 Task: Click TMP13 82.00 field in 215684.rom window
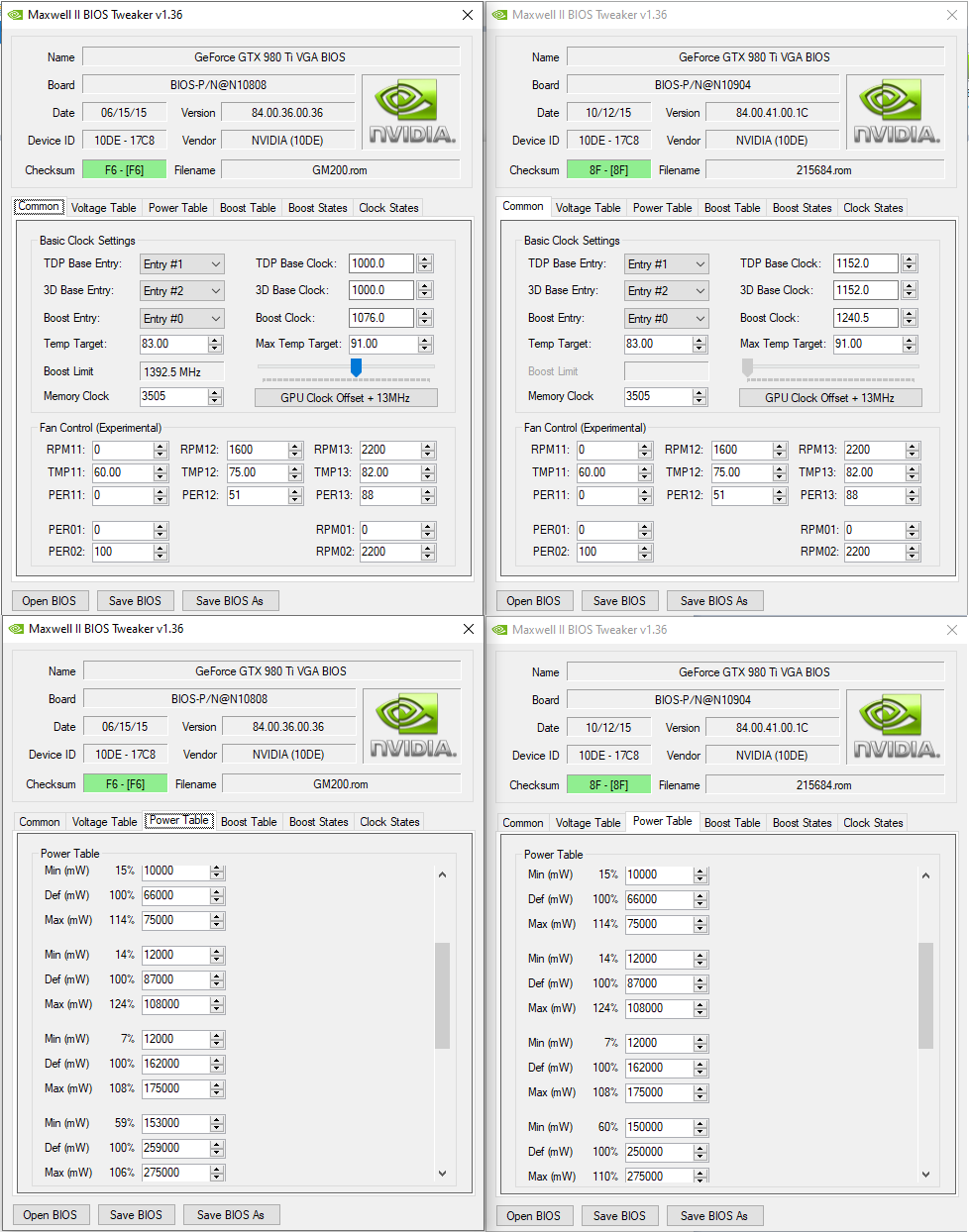click(x=874, y=472)
